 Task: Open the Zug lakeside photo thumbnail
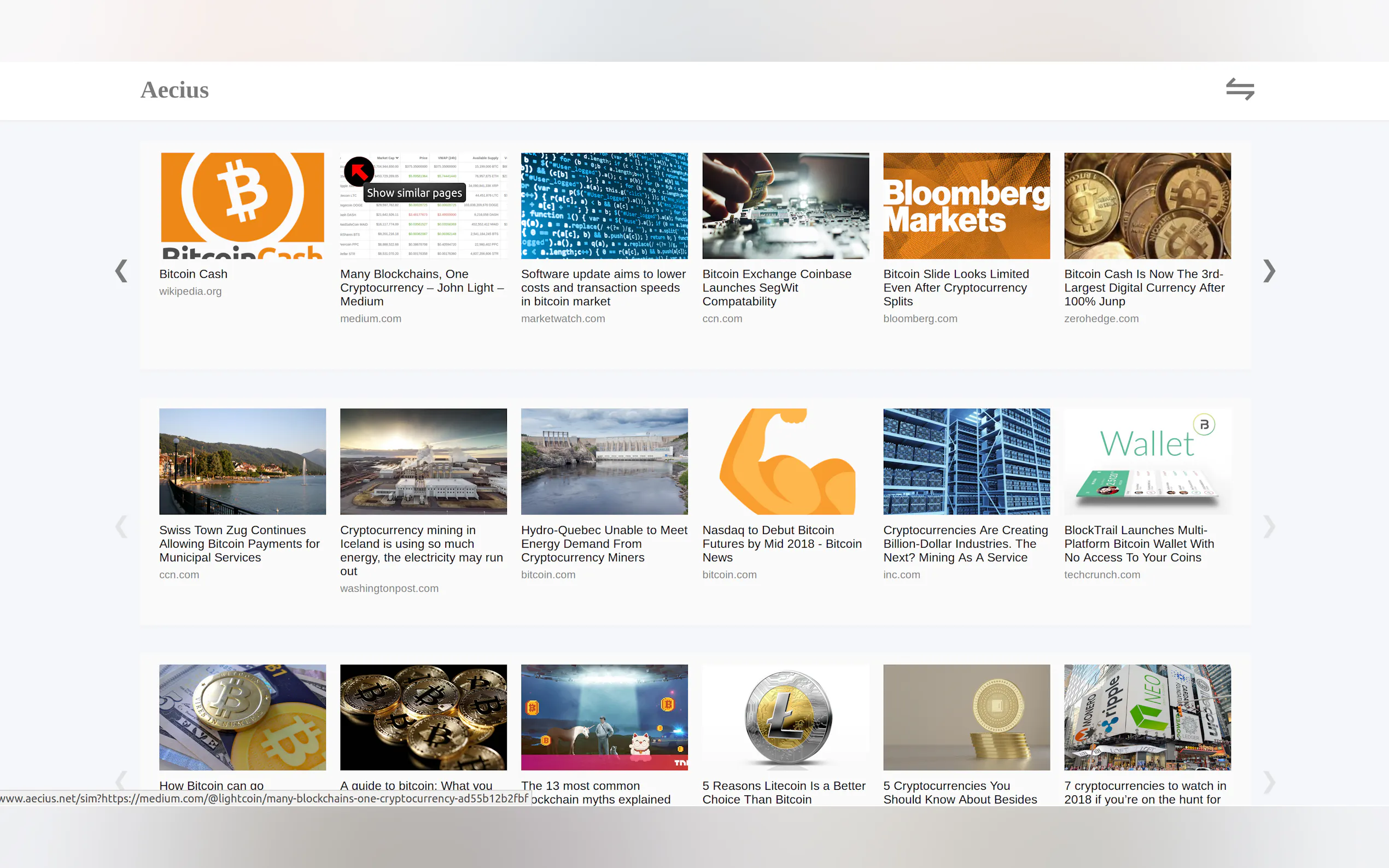[242, 461]
